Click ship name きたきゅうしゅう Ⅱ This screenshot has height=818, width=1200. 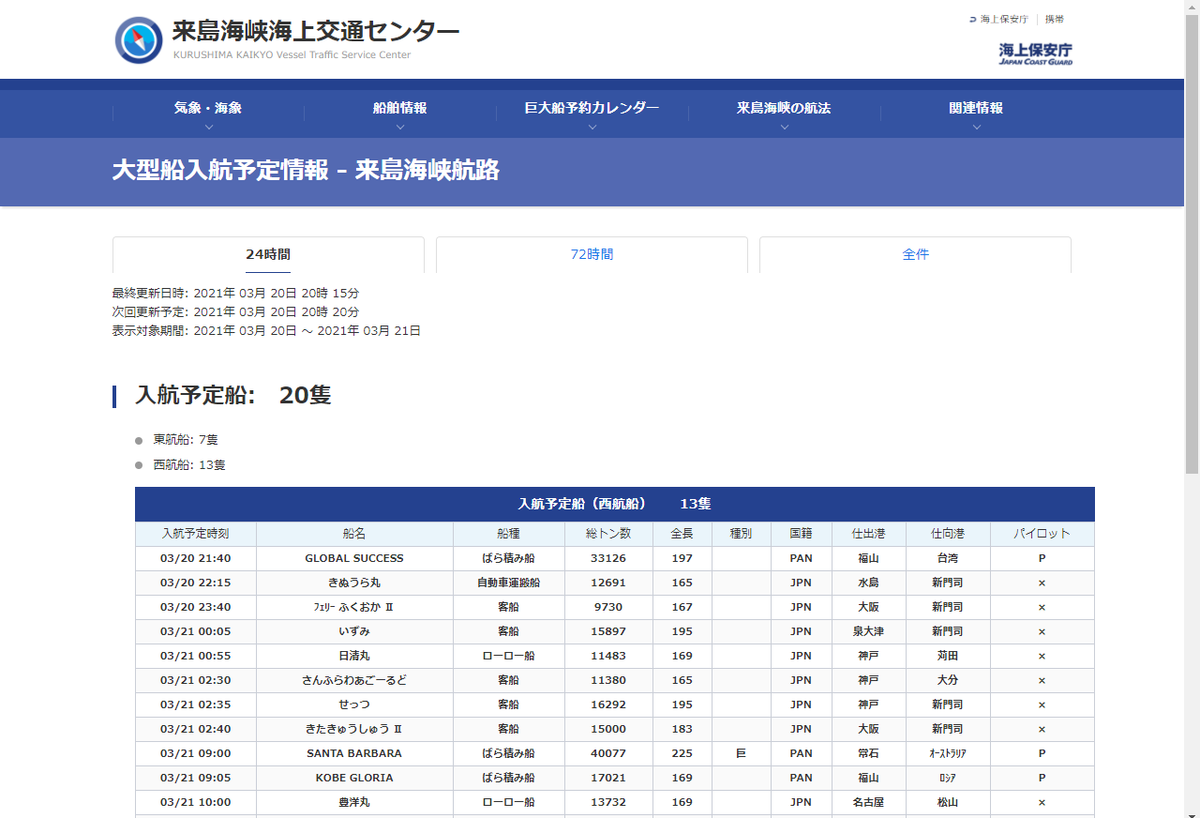click(355, 729)
